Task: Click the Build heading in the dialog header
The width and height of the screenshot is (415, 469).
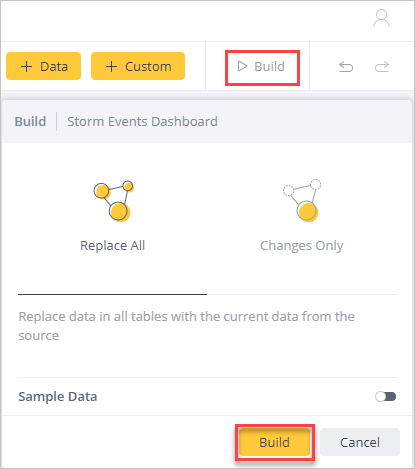Action: [30, 122]
